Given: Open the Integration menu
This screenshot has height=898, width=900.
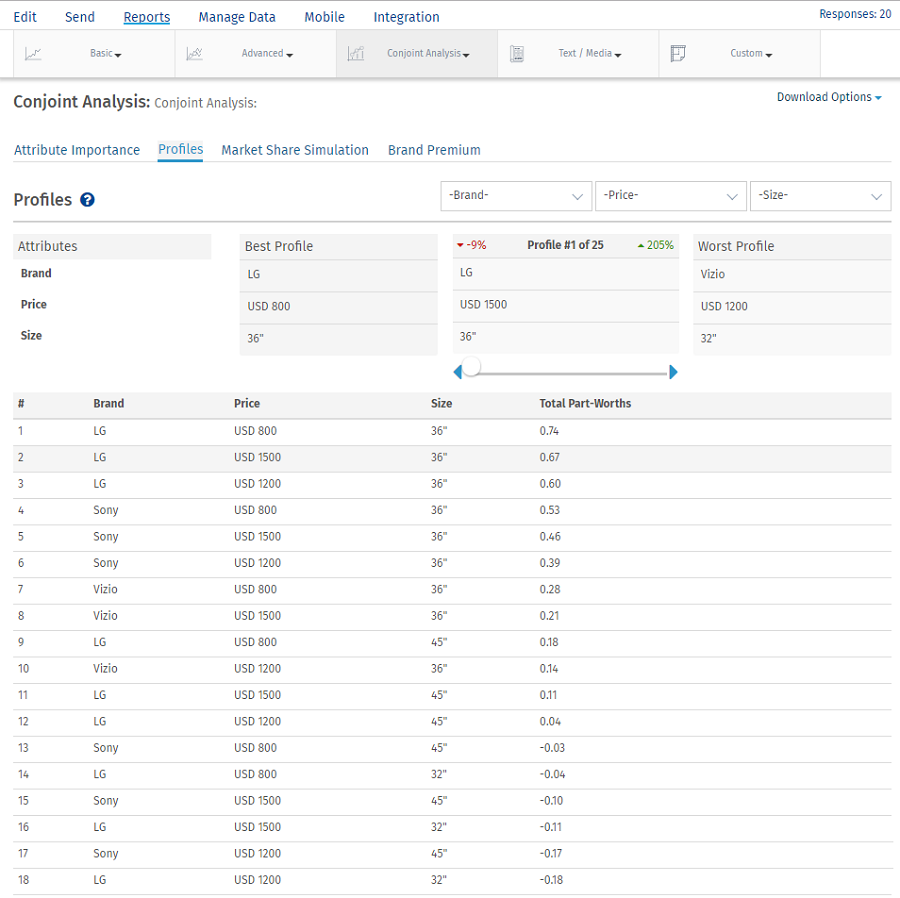Looking at the screenshot, I should (x=406, y=17).
